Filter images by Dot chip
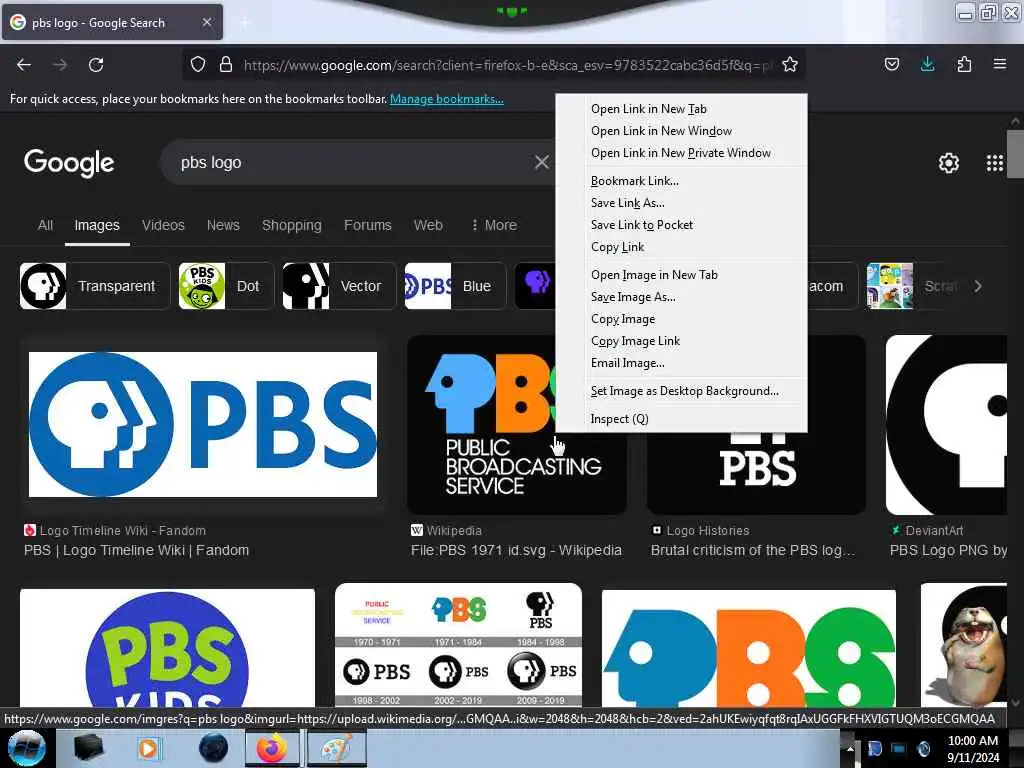This screenshot has height=768, width=1024. point(226,286)
